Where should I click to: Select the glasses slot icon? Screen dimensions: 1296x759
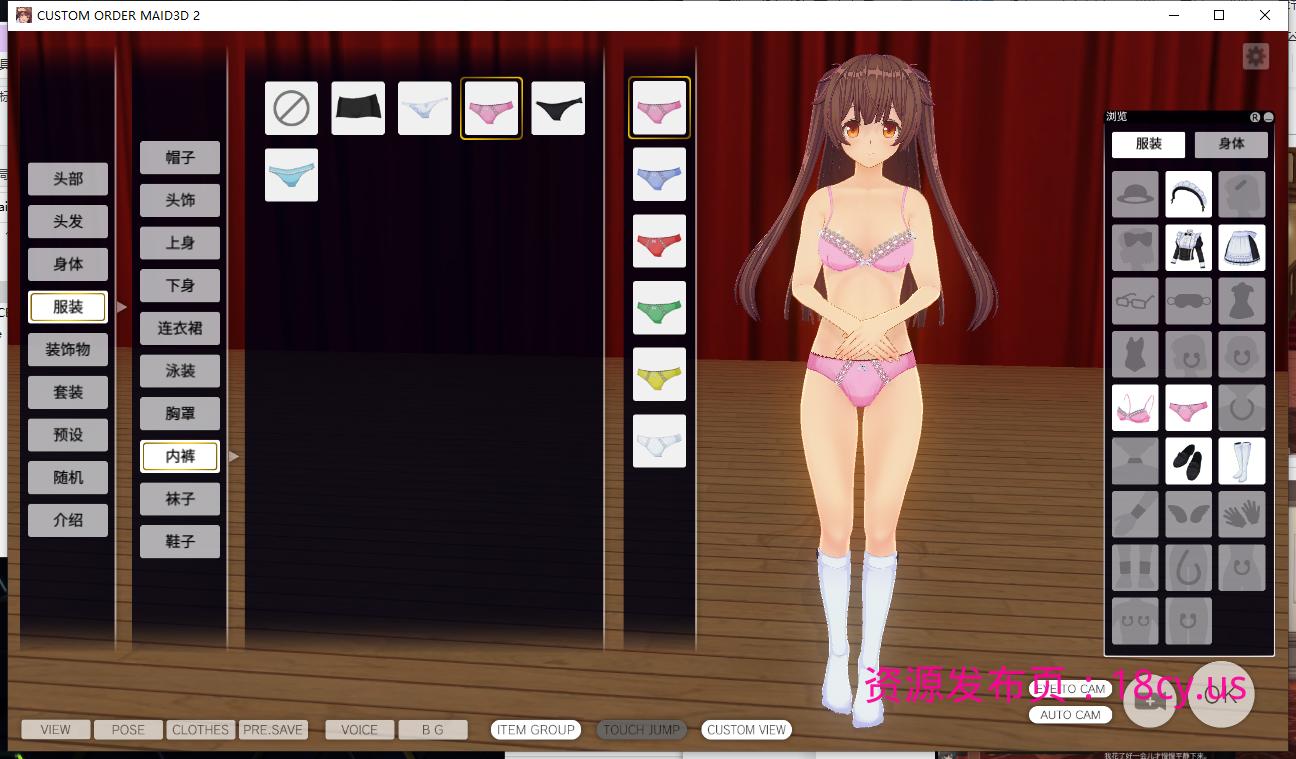point(1135,301)
